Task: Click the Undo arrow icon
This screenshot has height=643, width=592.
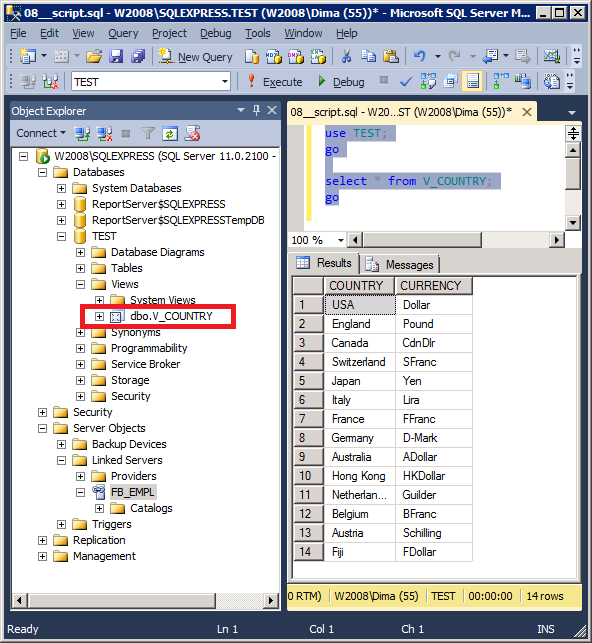Action: pyautogui.click(x=419, y=56)
